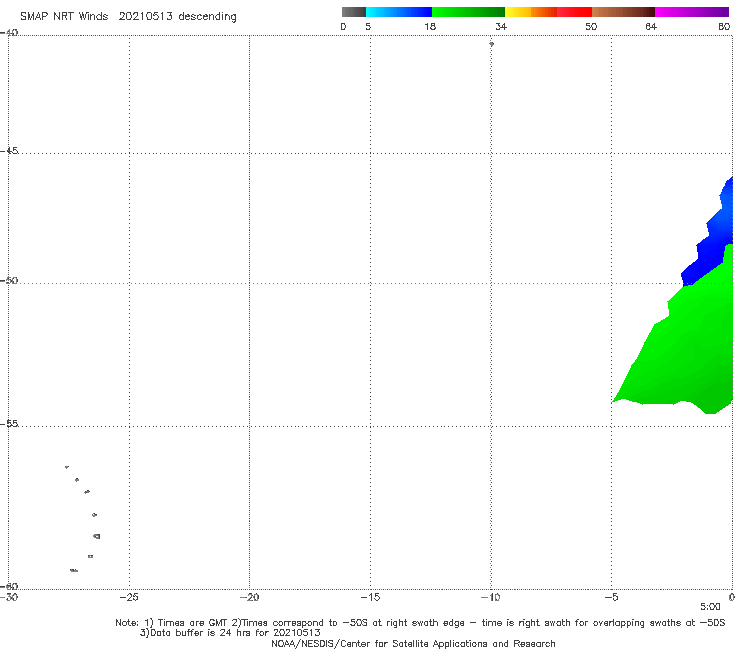Click the 'Data buffer is 24 hrs' note
740x650 pixels.
[x=230, y=633]
